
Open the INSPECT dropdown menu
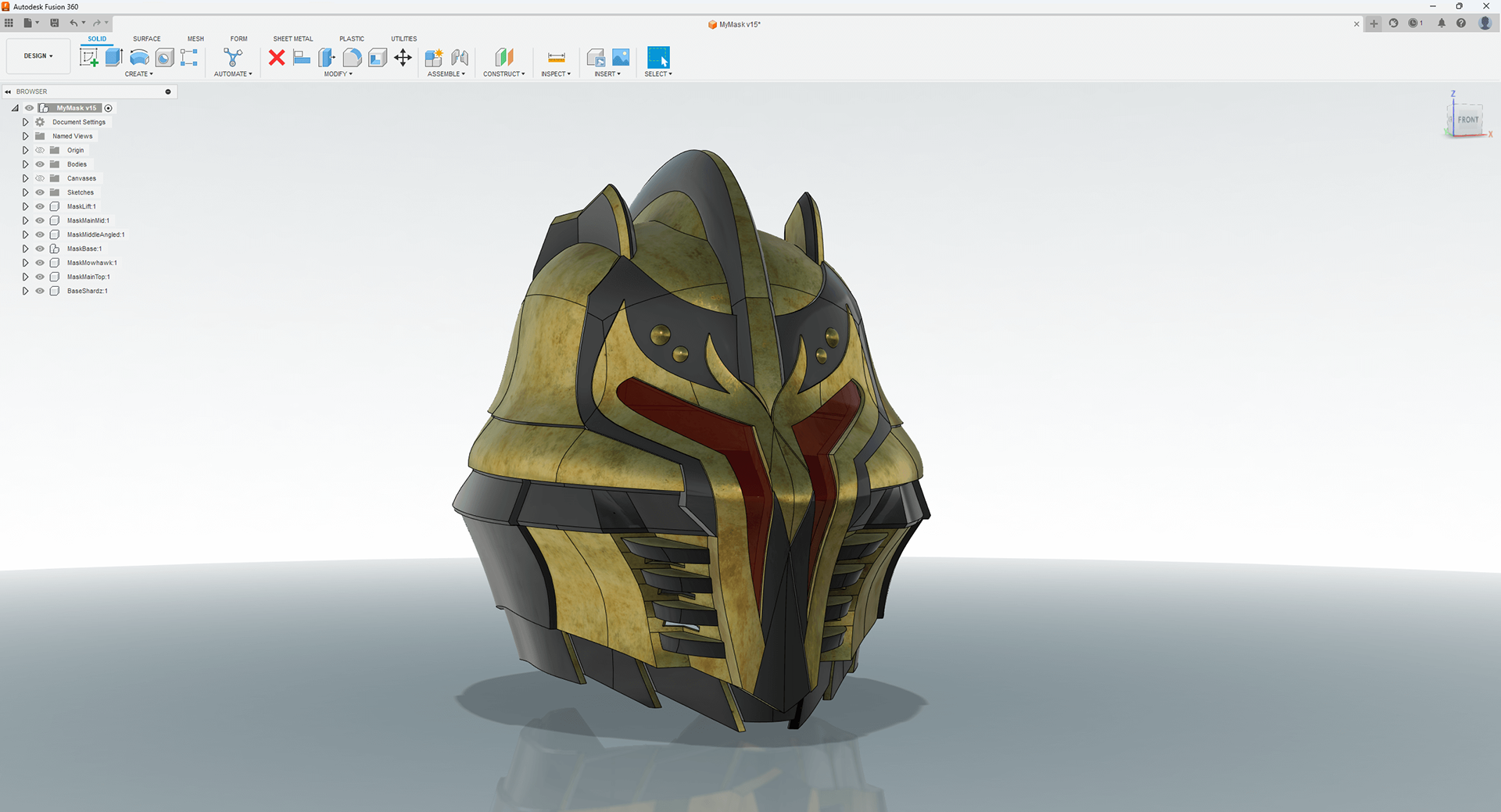pyautogui.click(x=556, y=74)
